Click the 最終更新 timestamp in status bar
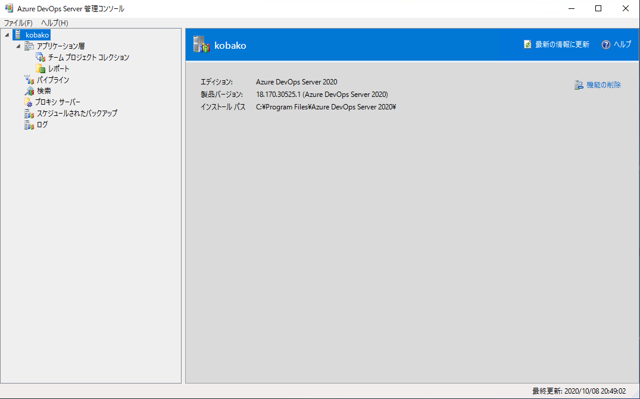The width and height of the screenshot is (640, 399). click(x=579, y=391)
